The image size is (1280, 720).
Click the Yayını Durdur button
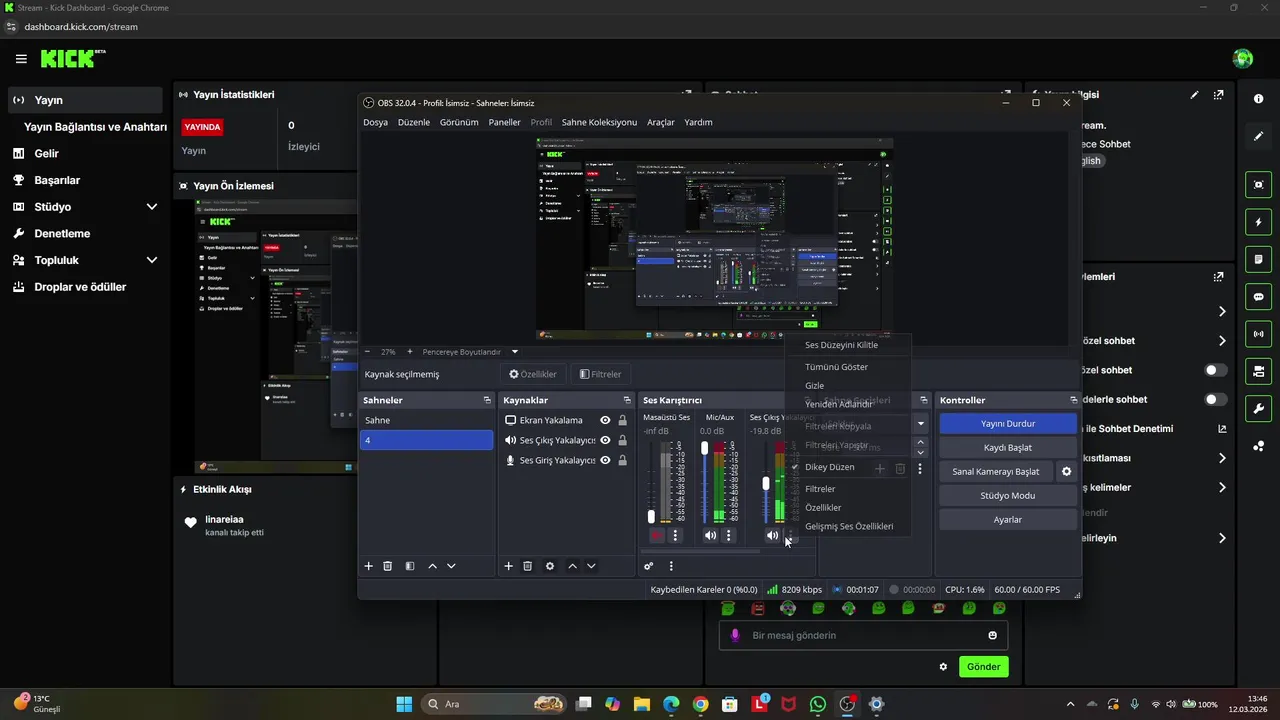[x=1007, y=423]
